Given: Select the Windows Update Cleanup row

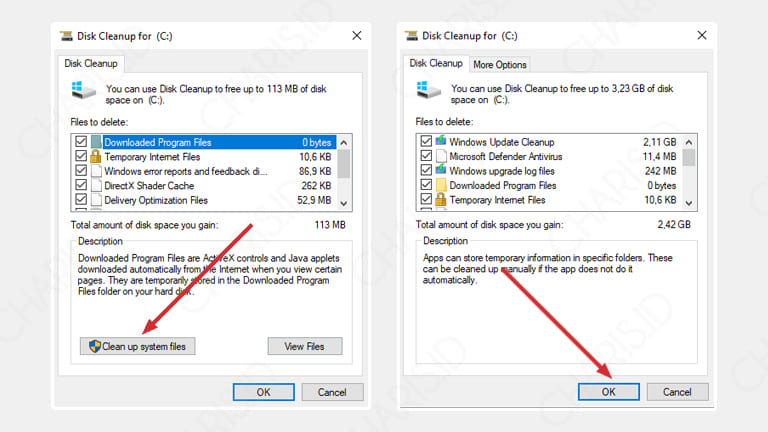Looking at the screenshot, I should pyautogui.click(x=550, y=142).
